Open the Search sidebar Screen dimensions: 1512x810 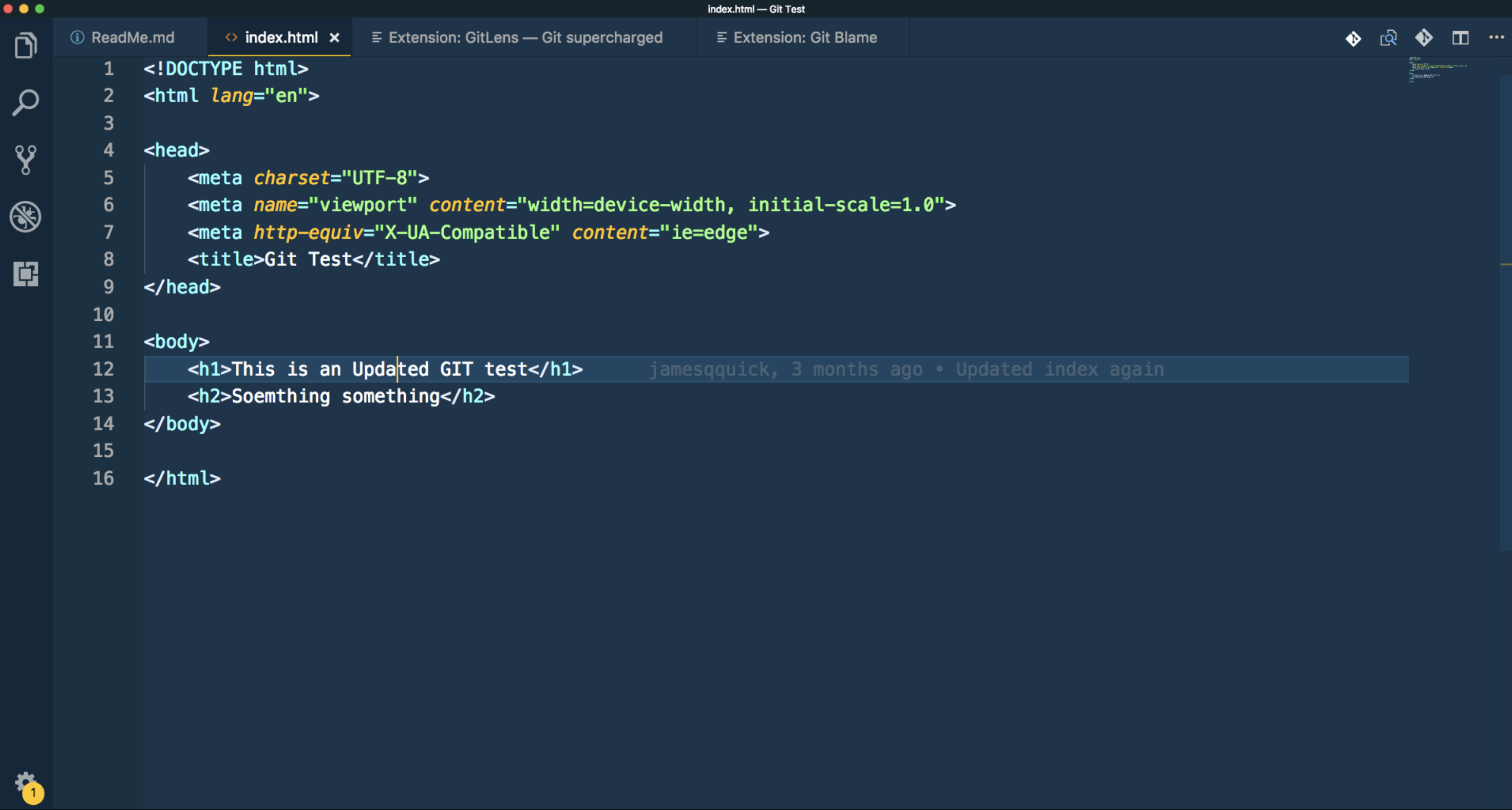click(26, 102)
